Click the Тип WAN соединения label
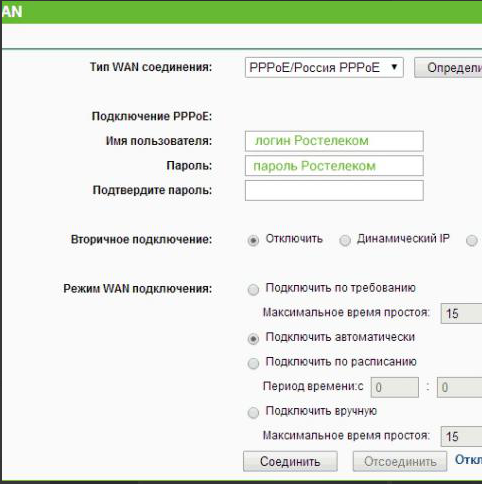 151,67
